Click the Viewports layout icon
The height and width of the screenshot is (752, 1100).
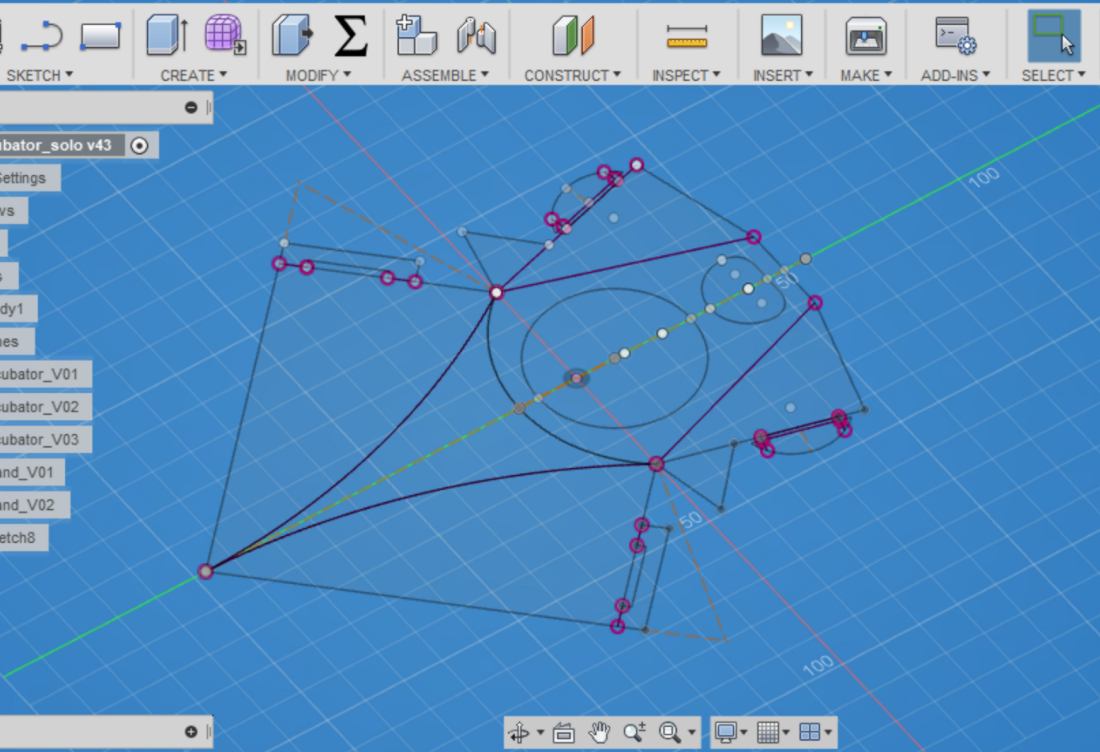tap(810, 733)
